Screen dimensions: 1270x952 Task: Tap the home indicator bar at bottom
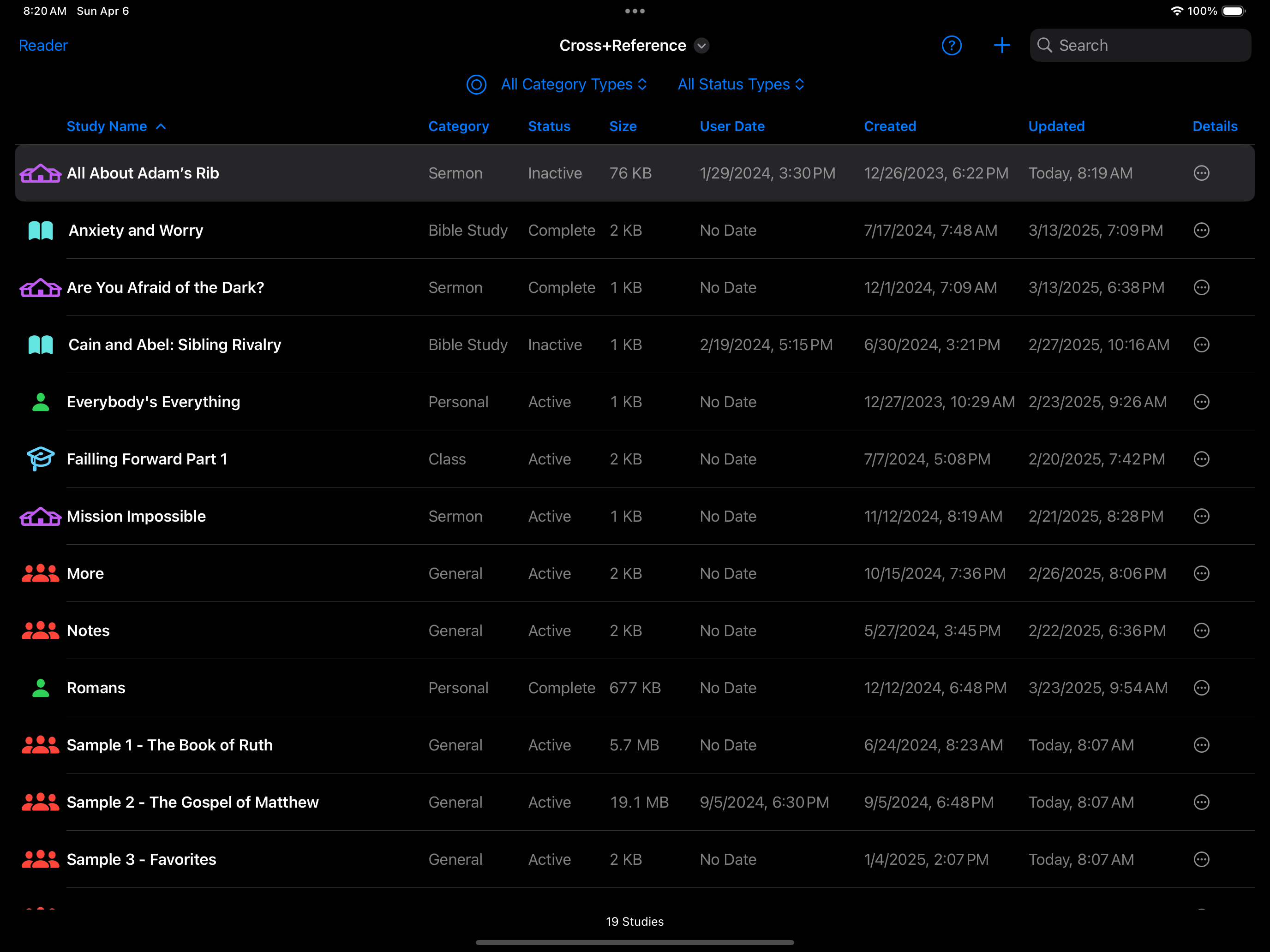(635, 942)
